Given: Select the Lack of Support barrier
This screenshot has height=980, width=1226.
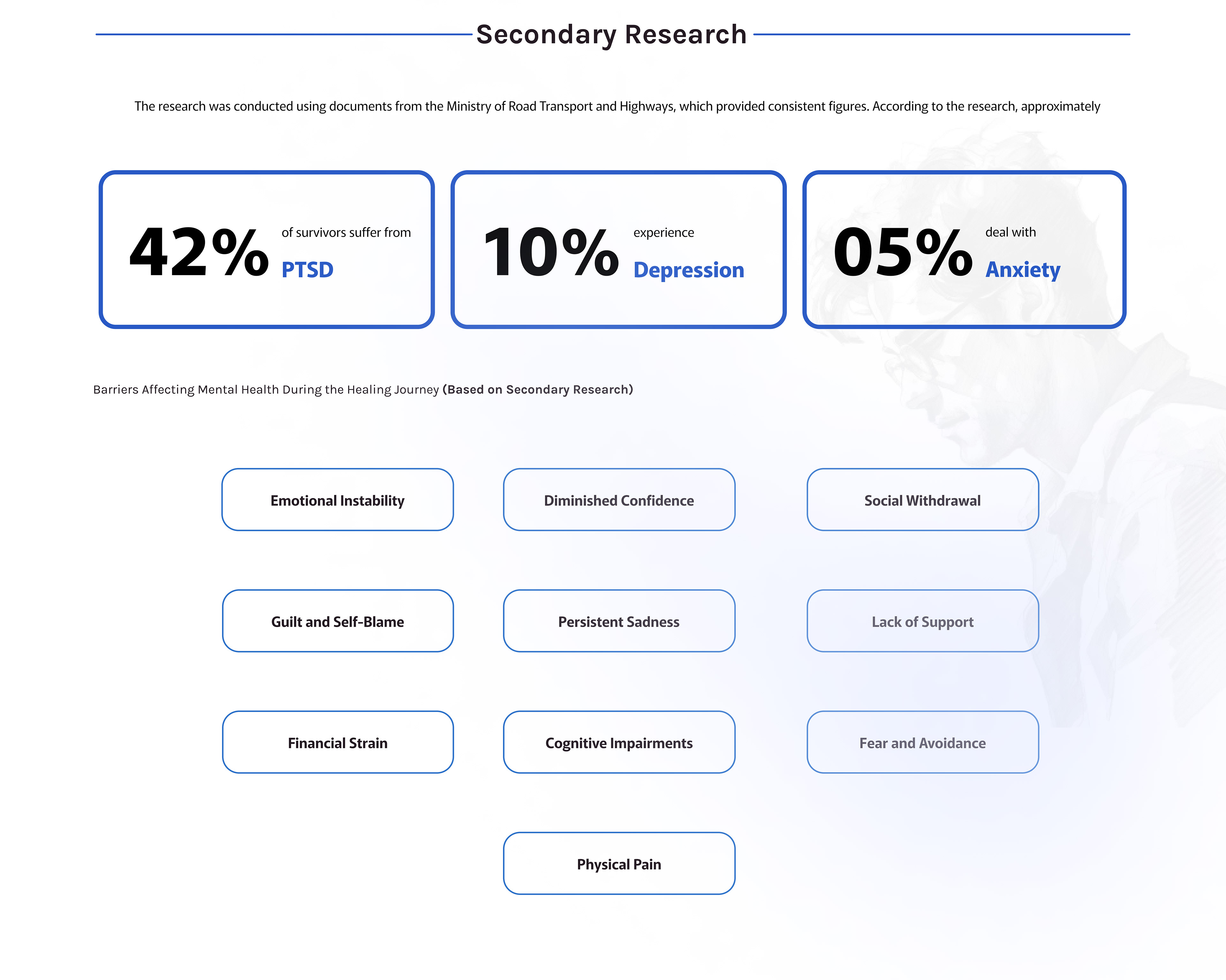Looking at the screenshot, I should (x=922, y=621).
